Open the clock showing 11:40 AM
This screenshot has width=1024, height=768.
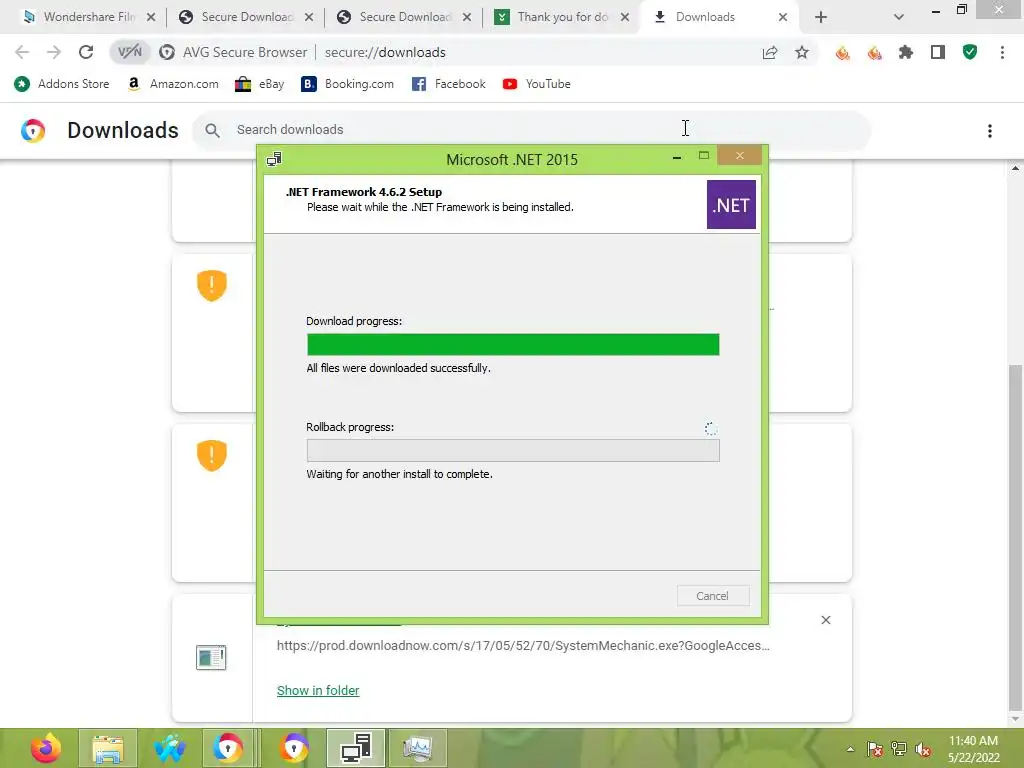point(973,748)
